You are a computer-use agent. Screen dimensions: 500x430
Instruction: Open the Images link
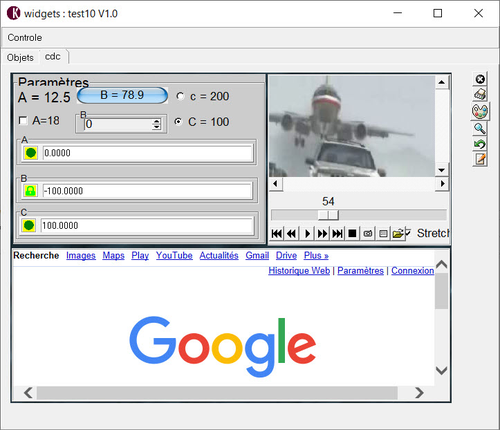pyautogui.click(x=81, y=256)
